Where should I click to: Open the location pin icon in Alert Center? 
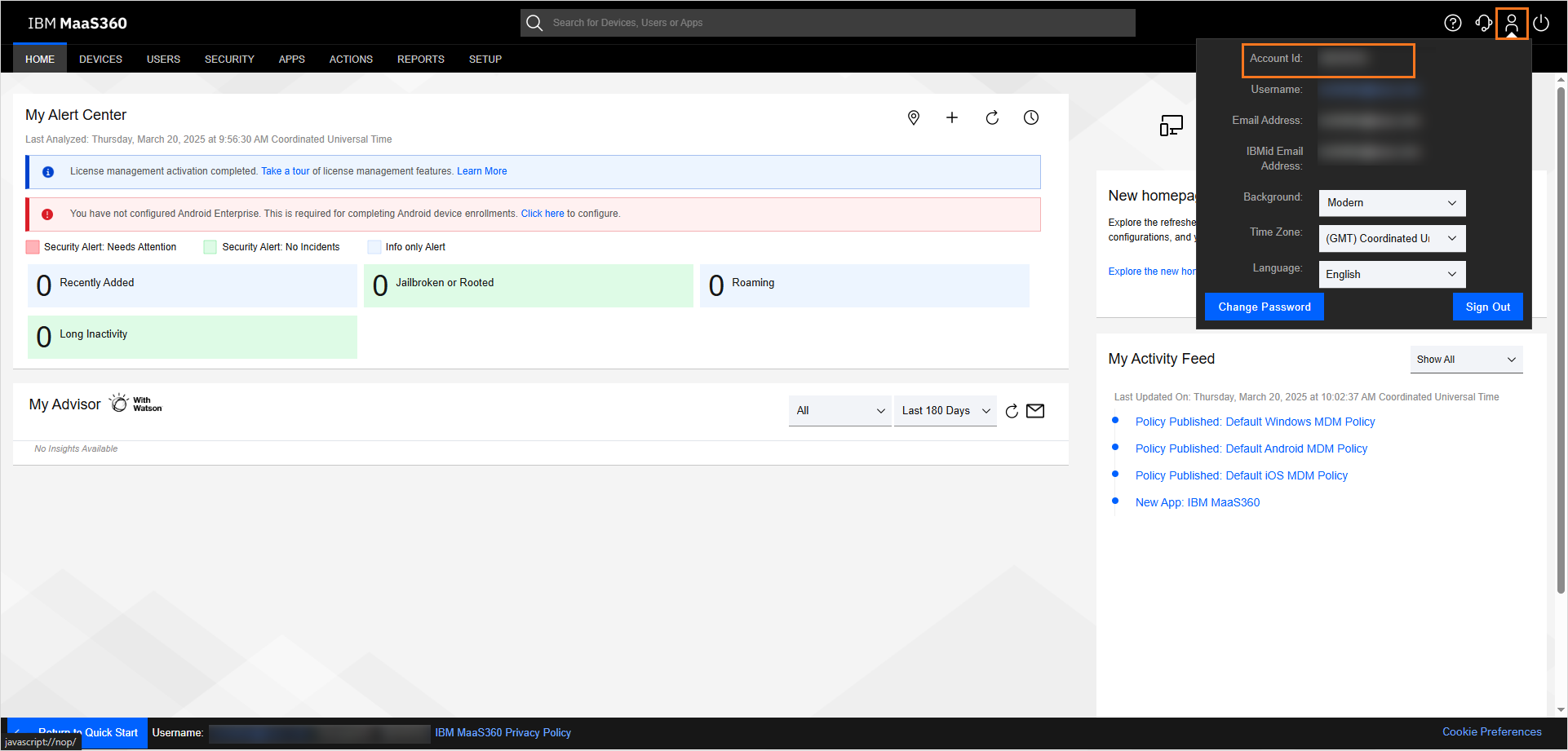pyautogui.click(x=914, y=117)
